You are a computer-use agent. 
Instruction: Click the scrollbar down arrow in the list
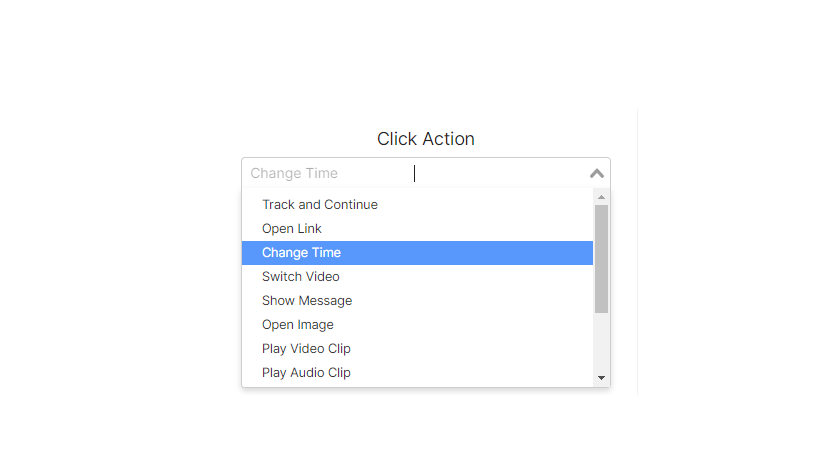point(601,378)
